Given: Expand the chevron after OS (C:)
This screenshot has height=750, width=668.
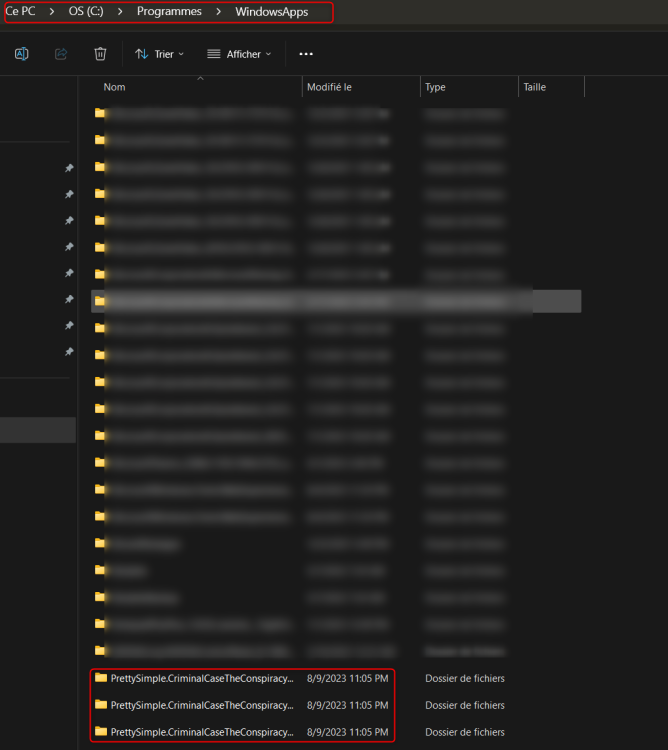Looking at the screenshot, I should pos(120,12).
